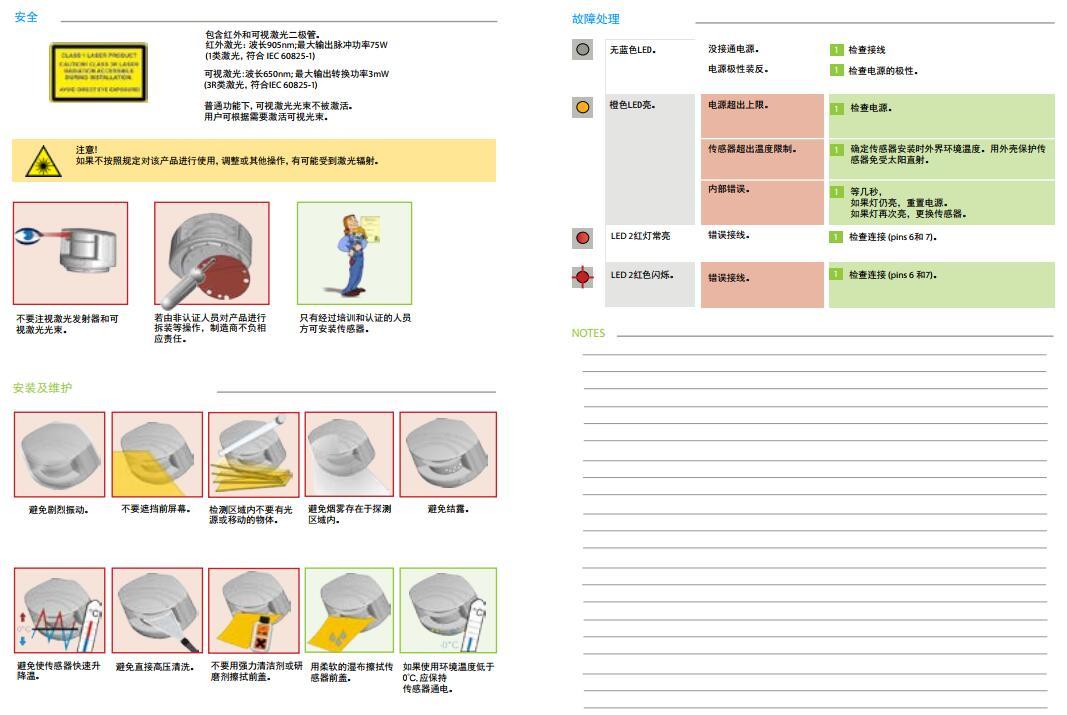
Task: Click the 电源超出上限 table cell
Action: click(x=762, y=116)
